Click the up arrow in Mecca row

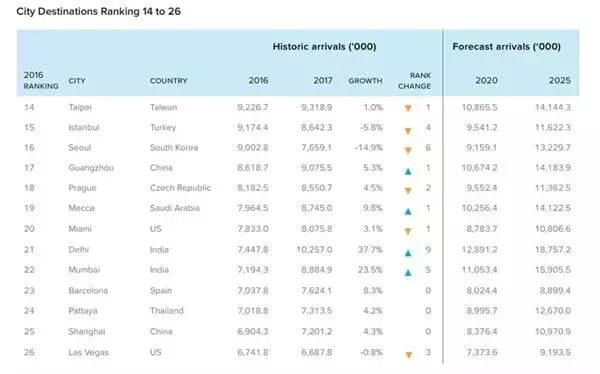(408, 211)
